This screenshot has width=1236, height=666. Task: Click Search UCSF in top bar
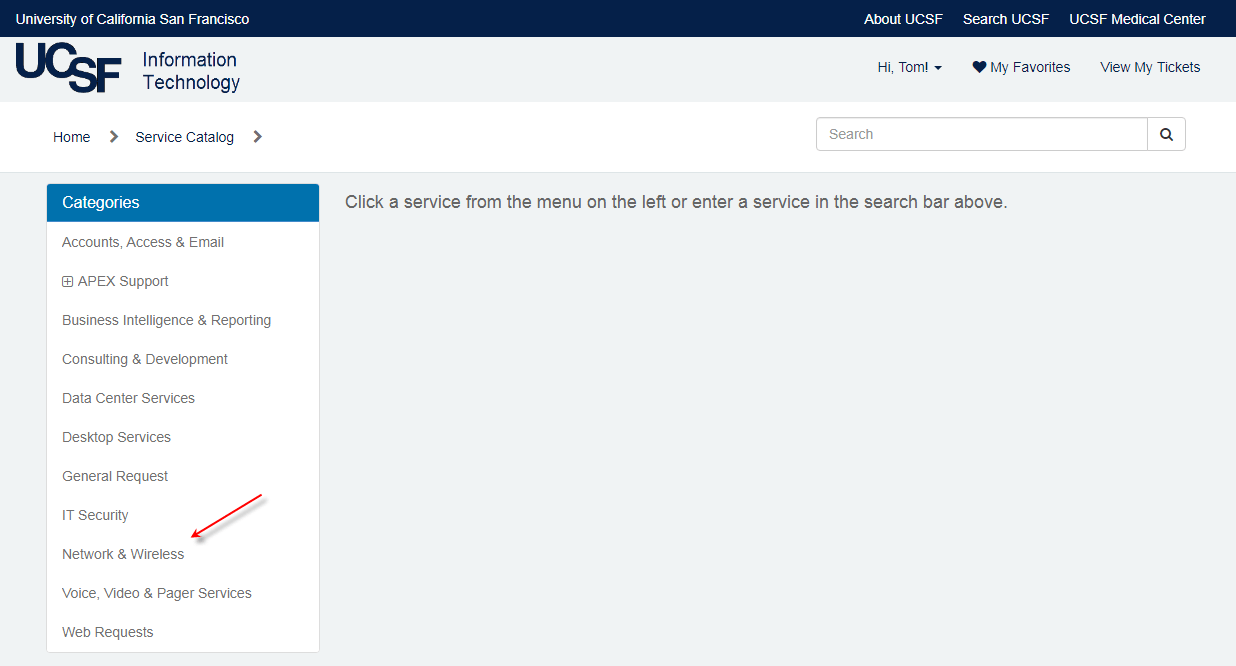point(1006,19)
